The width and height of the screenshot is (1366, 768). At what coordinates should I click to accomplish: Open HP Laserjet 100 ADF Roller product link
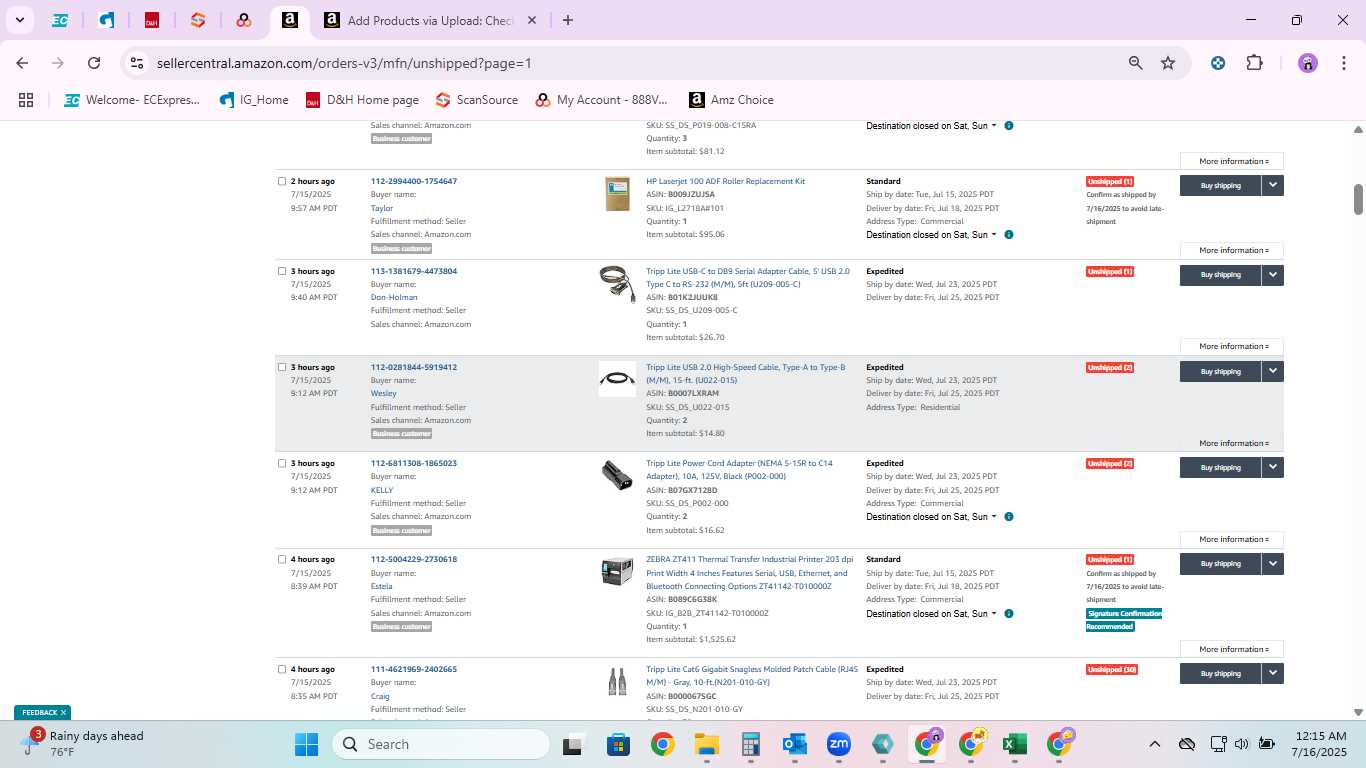point(725,182)
